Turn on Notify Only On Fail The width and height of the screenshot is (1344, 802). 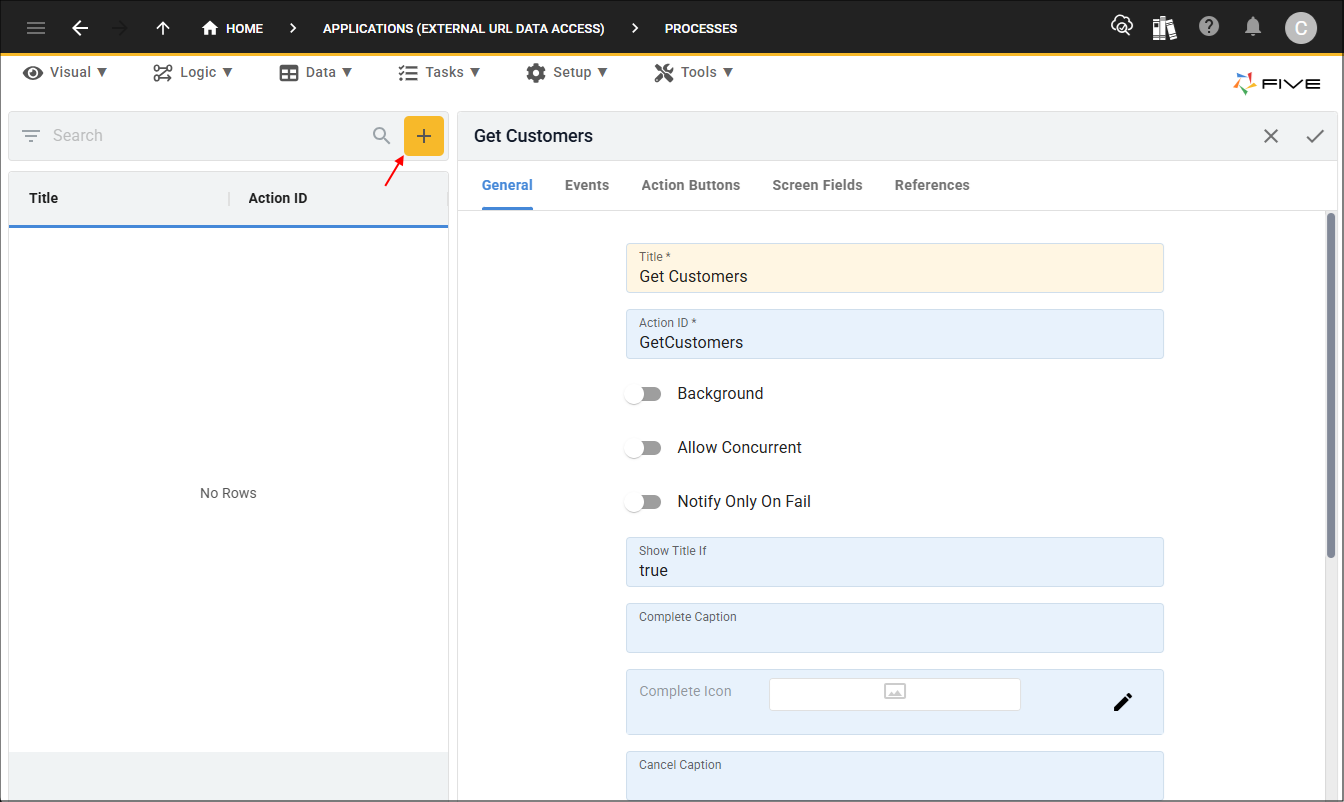(643, 501)
